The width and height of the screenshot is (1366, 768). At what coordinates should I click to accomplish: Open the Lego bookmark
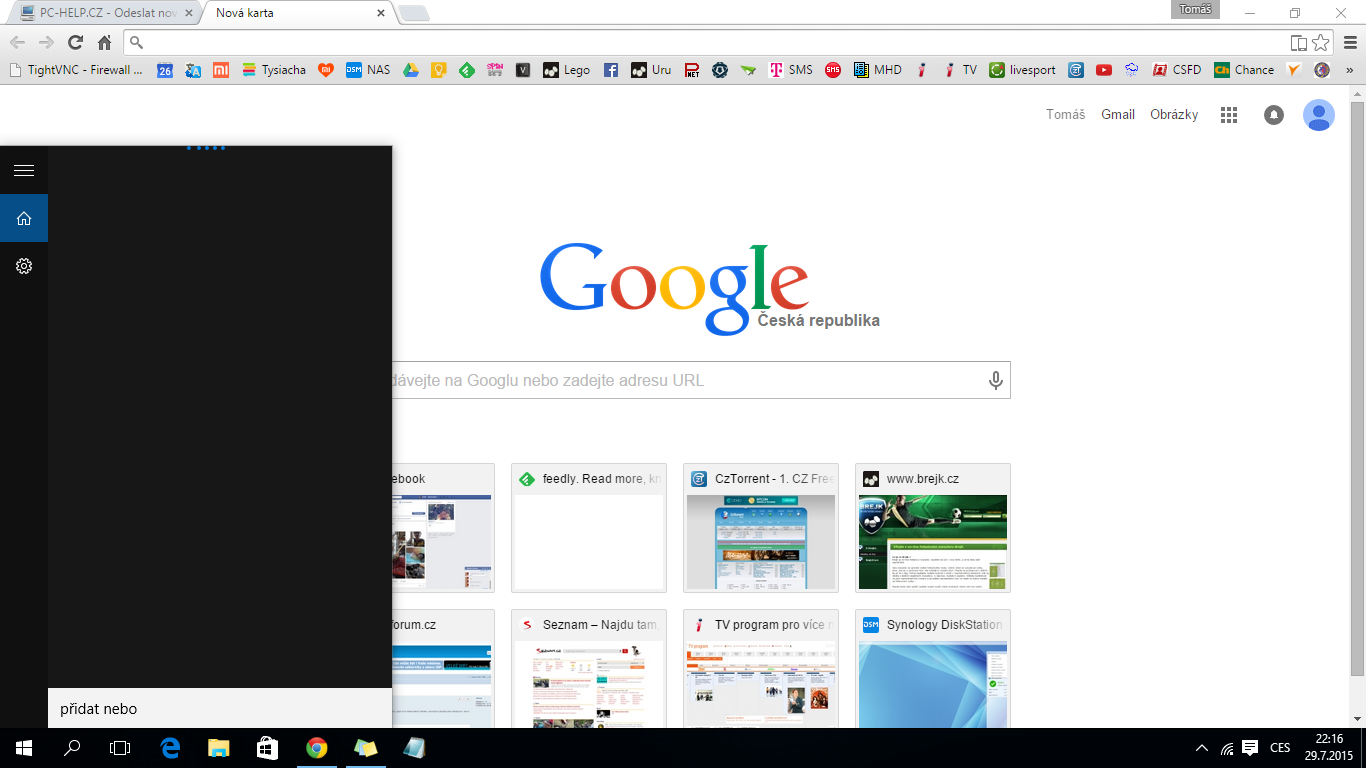point(566,70)
